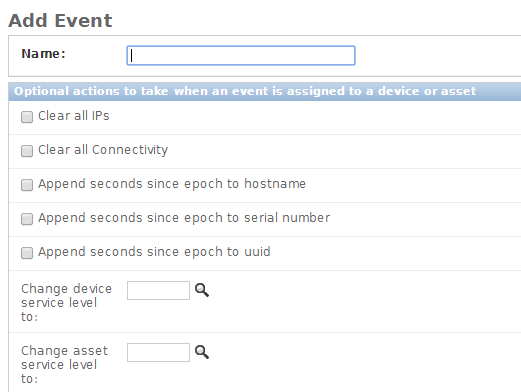Open asset service level lookup magnifier
The width and height of the screenshot is (521, 392).
coord(202,352)
